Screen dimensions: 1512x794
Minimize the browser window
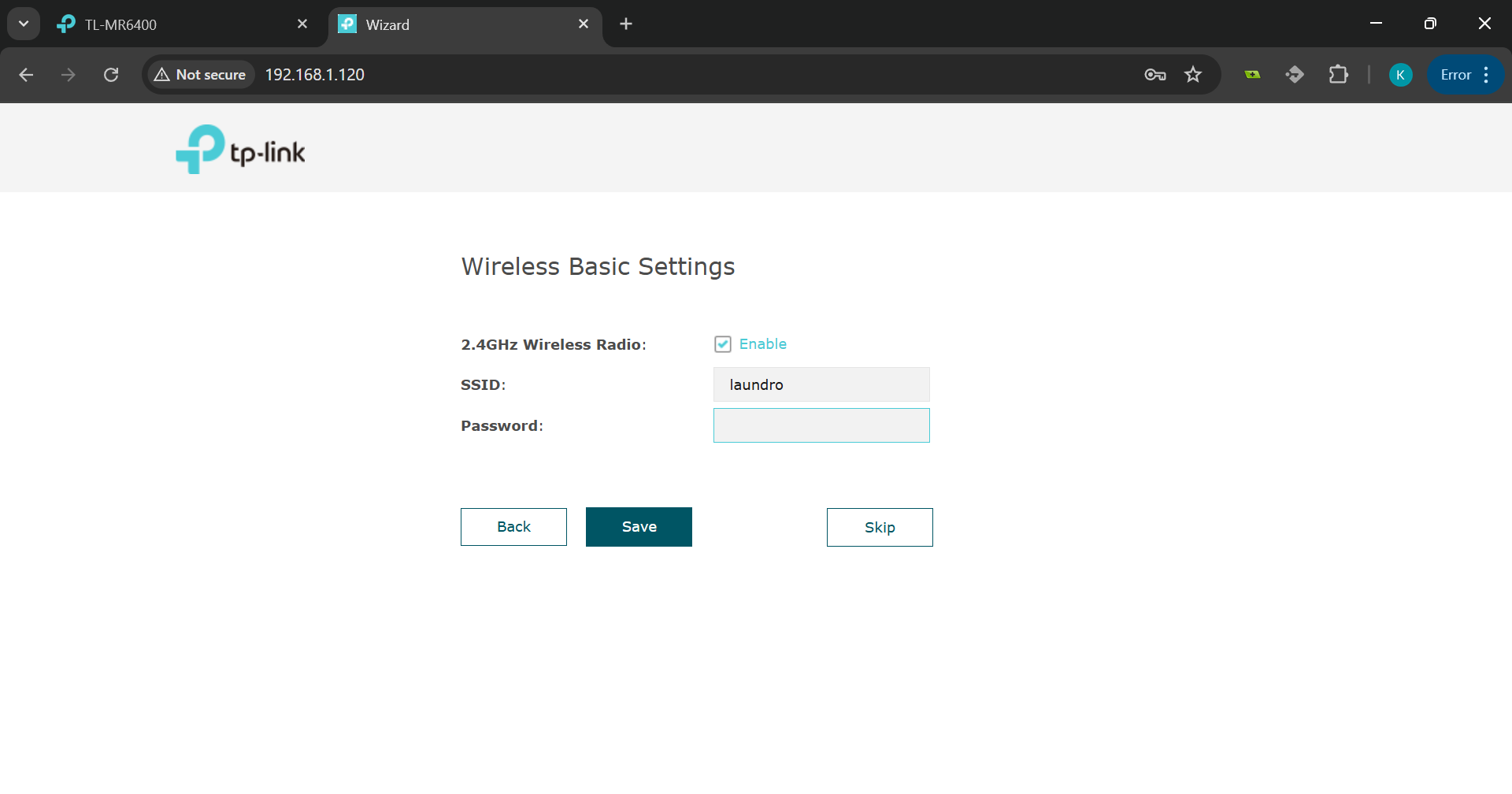click(1376, 24)
